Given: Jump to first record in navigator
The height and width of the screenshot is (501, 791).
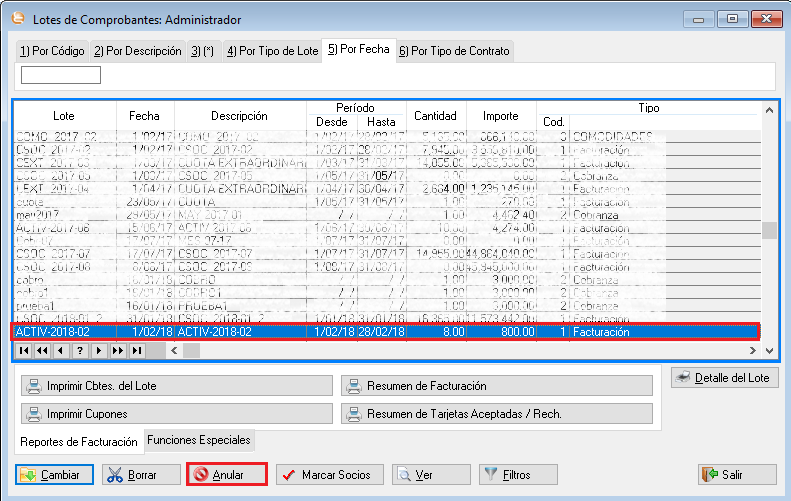Looking at the screenshot, I should [23, 351].
